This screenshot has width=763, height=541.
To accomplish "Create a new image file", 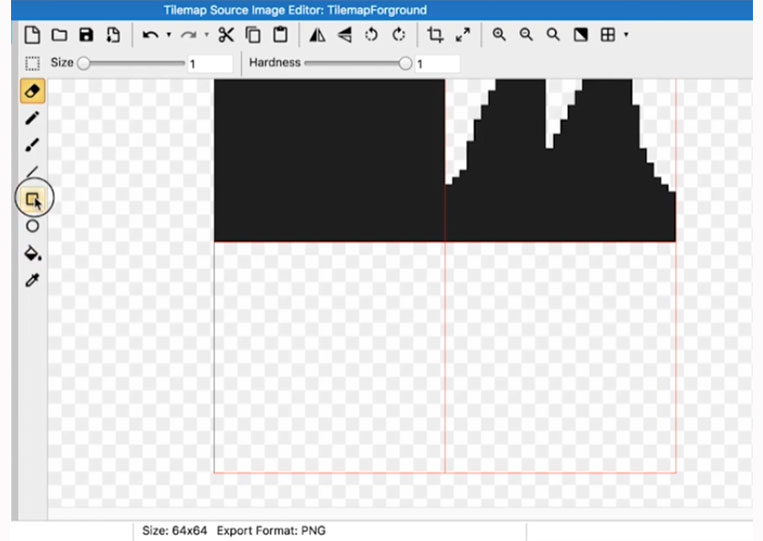I will pos(32,35).
